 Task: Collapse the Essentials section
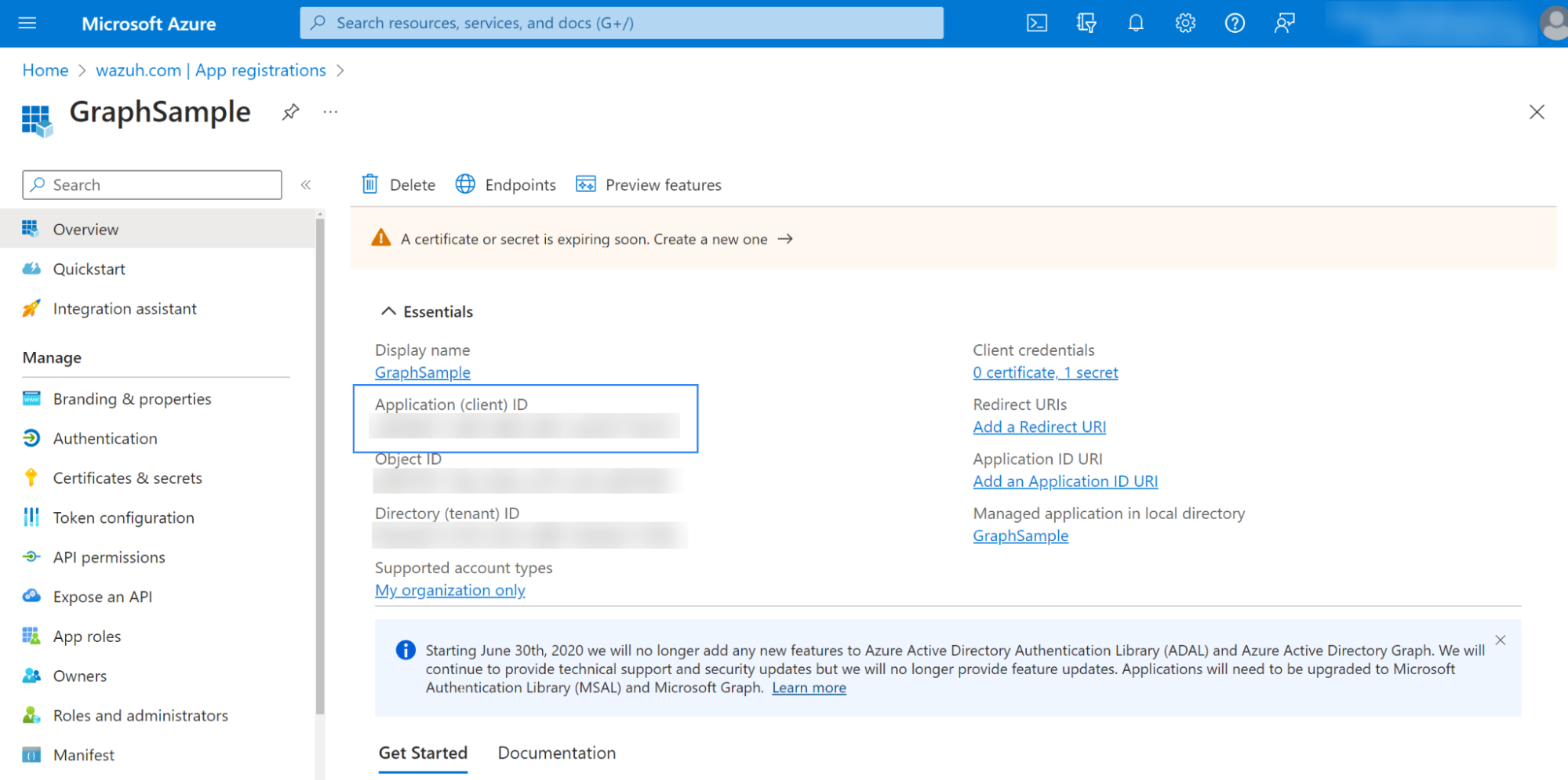[x=388, y=311]
